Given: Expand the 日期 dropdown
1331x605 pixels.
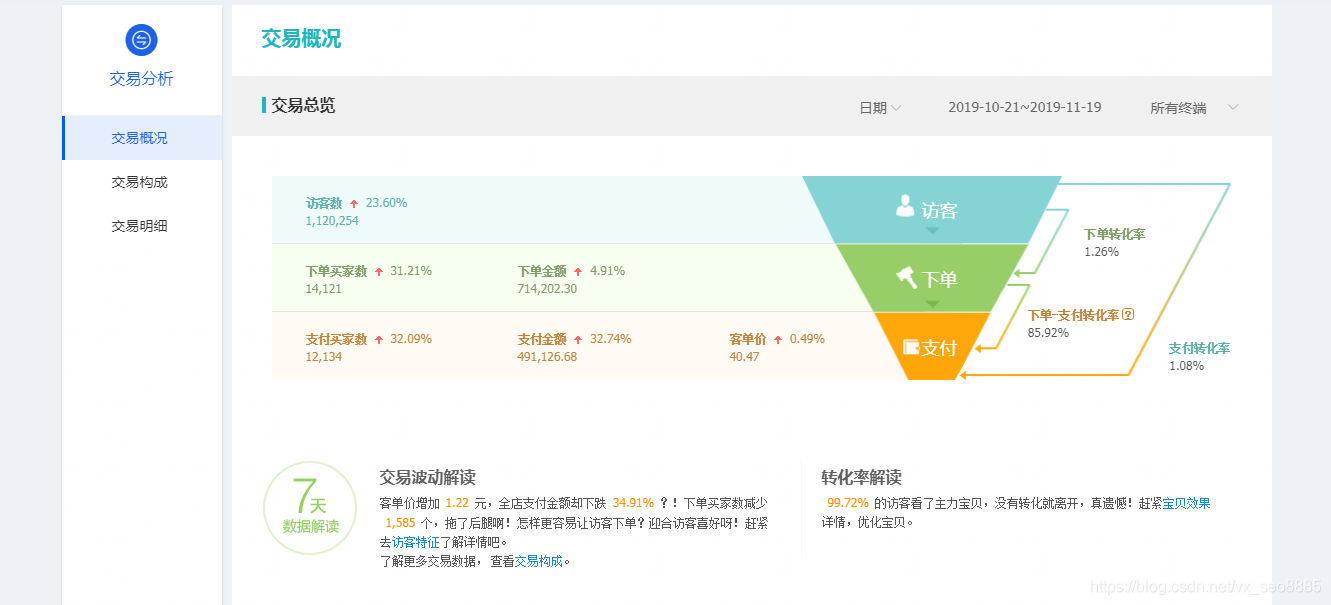Looking at the screenshot, I should (880, 108).
